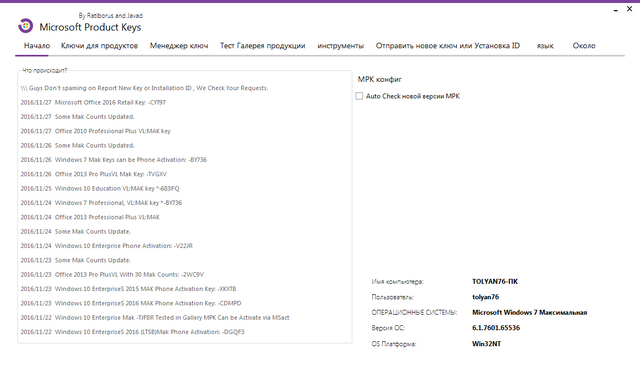Viewport: 640px width, 374px height.
Task: Select the Windows 10 Enterprise Mak -TJF8R entry
Action: [155, 317]
